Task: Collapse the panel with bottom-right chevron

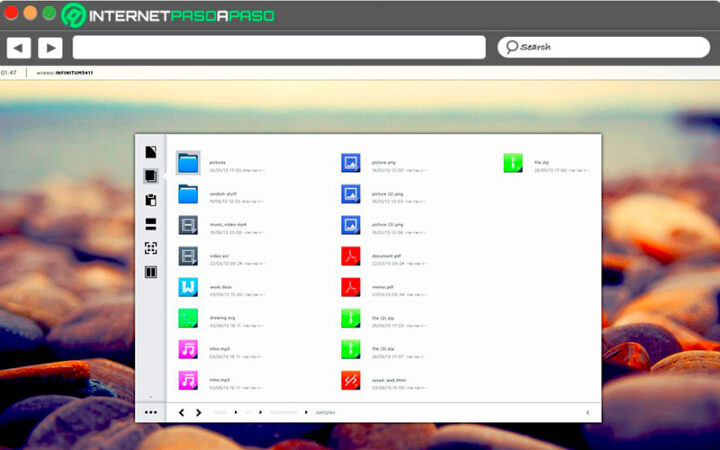Action: [587, 412]
